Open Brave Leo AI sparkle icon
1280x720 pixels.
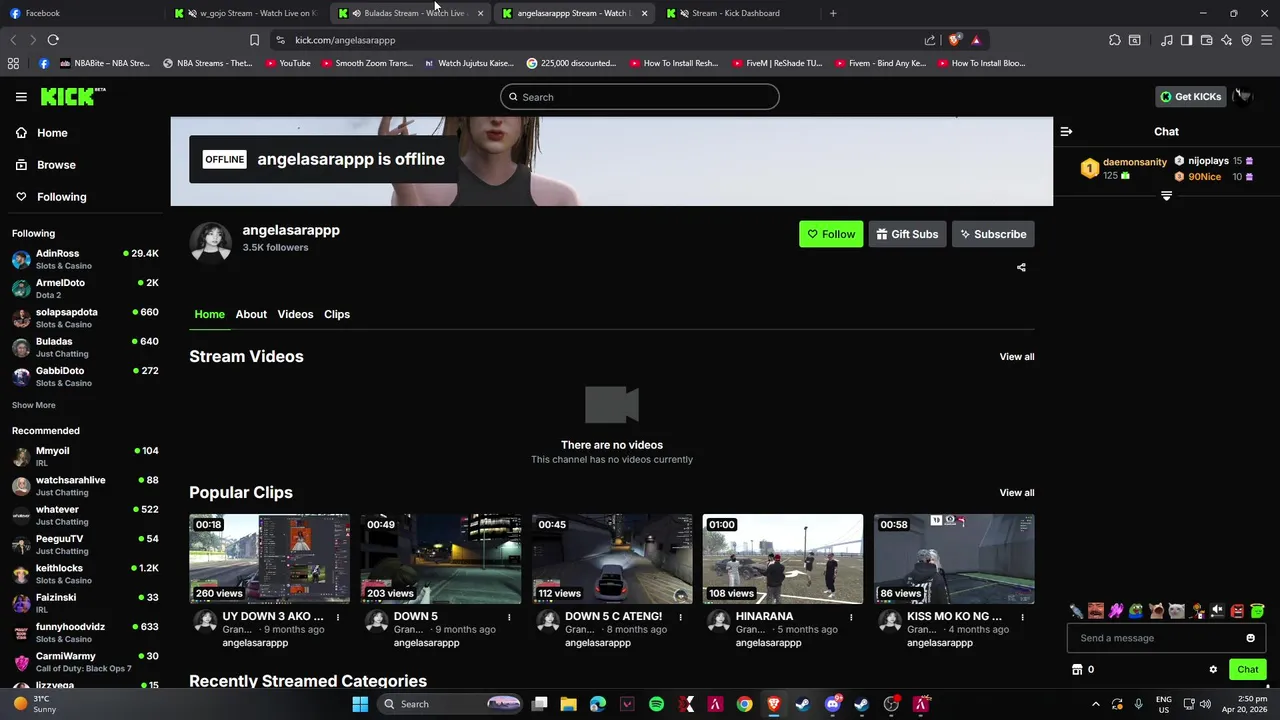[x=1226, y=40]
